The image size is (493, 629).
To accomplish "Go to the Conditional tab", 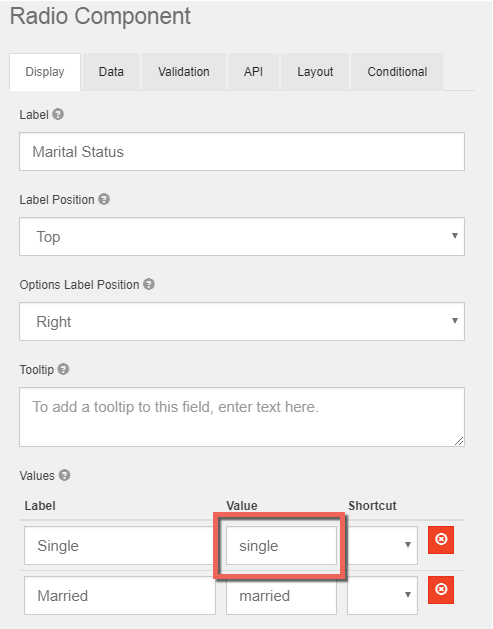I will 397,72.
